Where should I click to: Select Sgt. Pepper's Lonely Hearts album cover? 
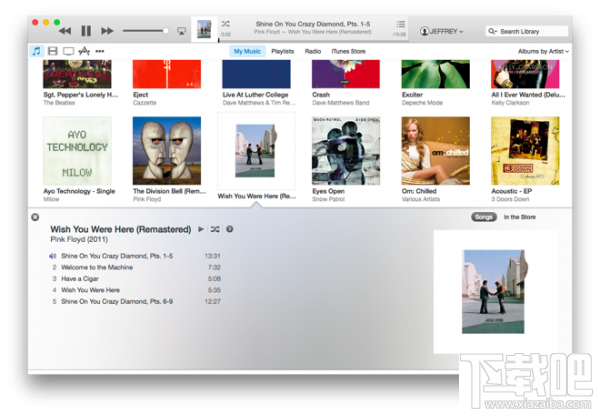[x=77, y=74]
